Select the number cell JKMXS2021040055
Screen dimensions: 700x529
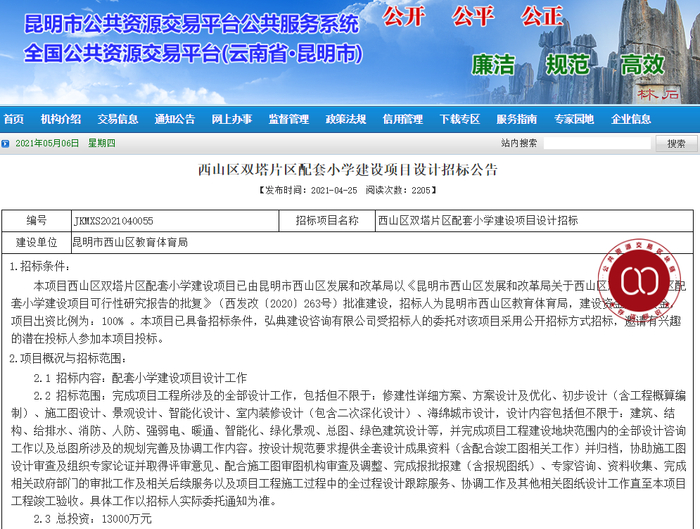(175, 221)
